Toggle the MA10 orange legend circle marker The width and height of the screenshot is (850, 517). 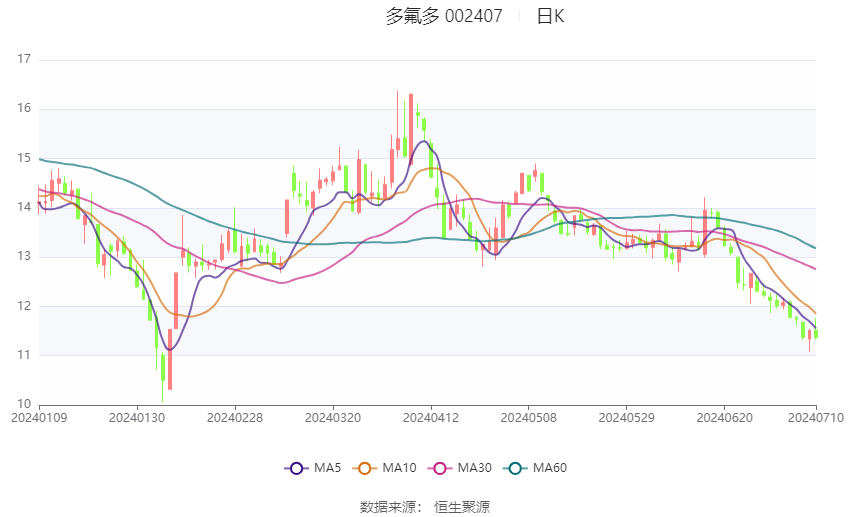pyautogui.click(x=364, y=467)
